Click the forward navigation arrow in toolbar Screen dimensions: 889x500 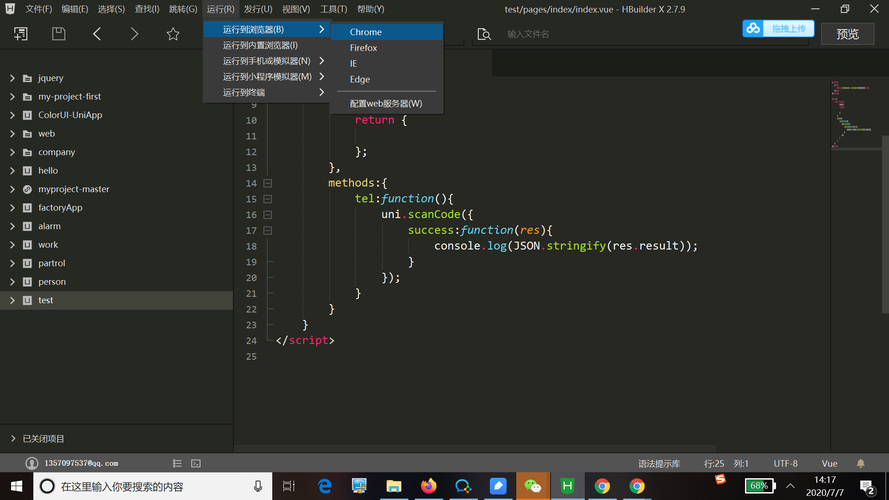135,34
